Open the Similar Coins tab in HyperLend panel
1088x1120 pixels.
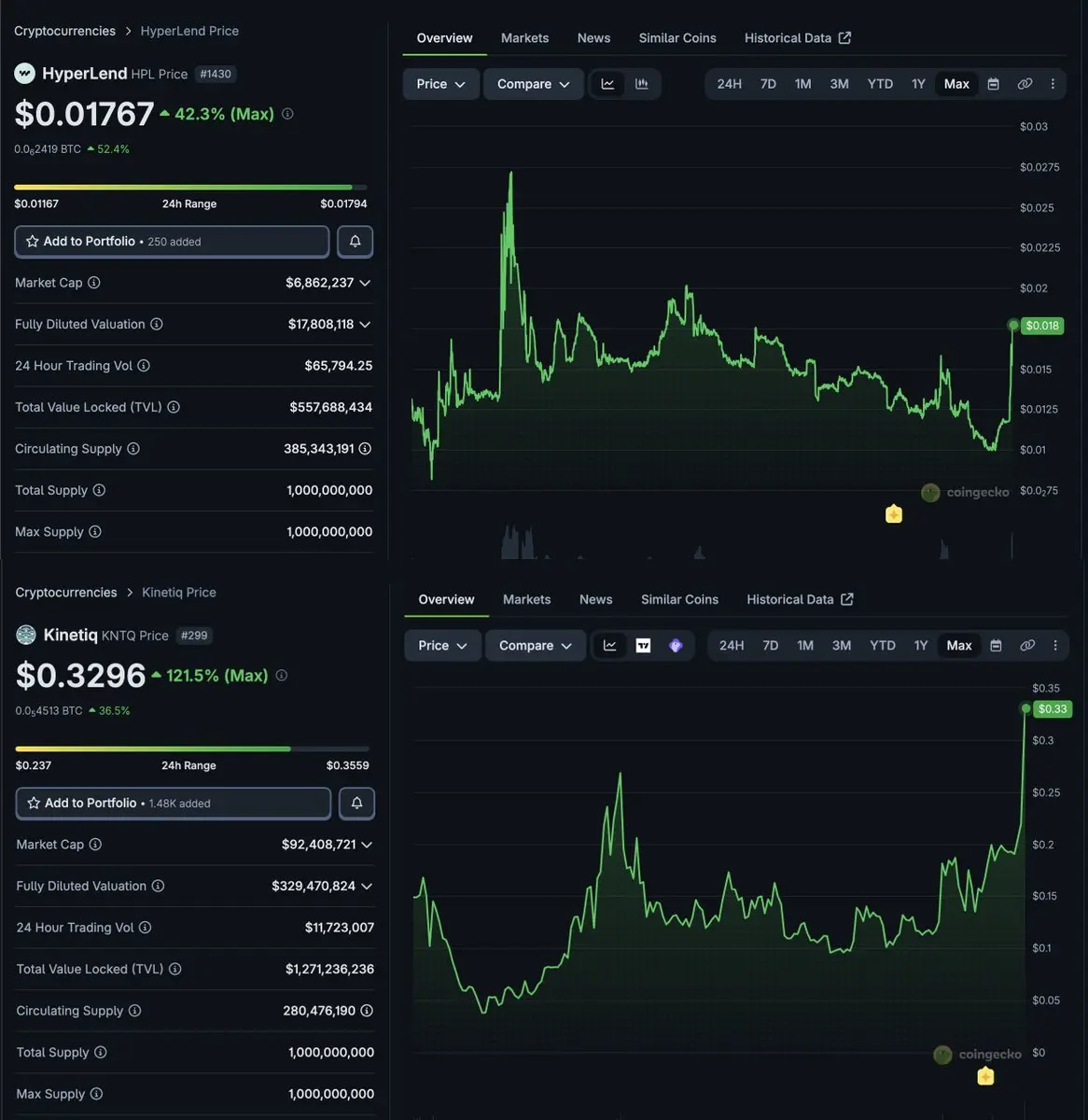[x=677, y=38]
